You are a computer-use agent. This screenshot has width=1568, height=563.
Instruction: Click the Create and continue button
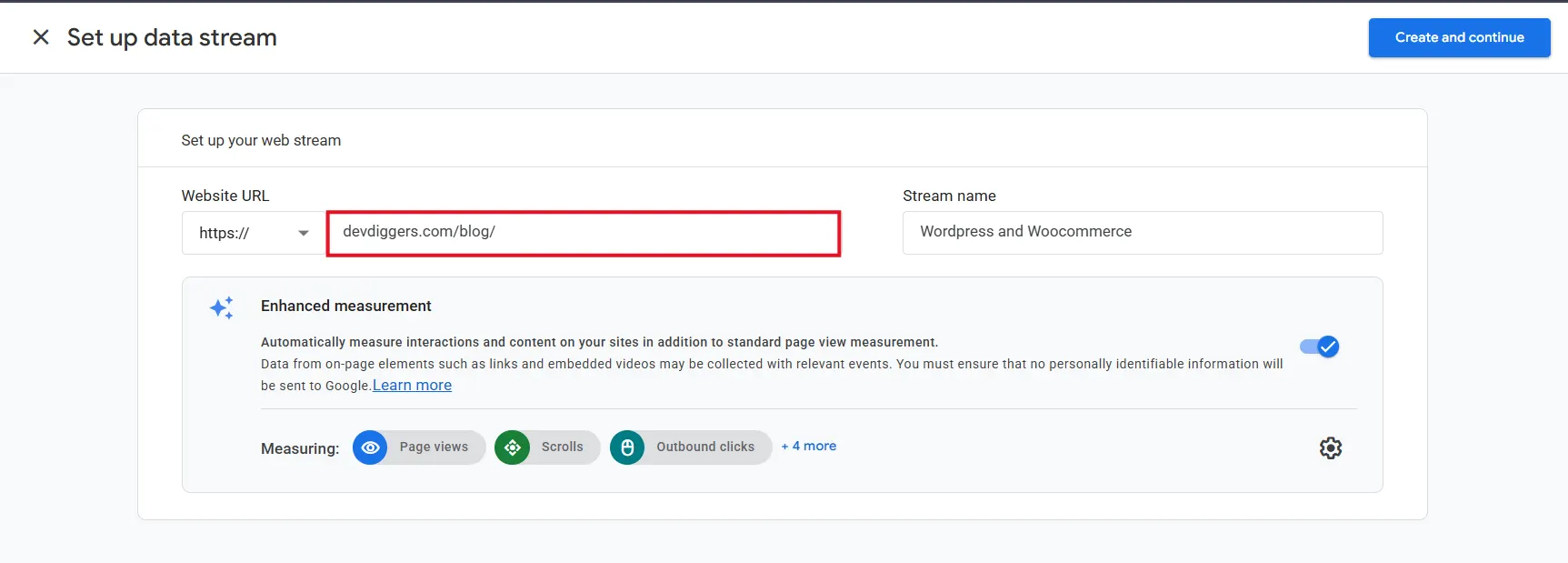(1459, 37)
